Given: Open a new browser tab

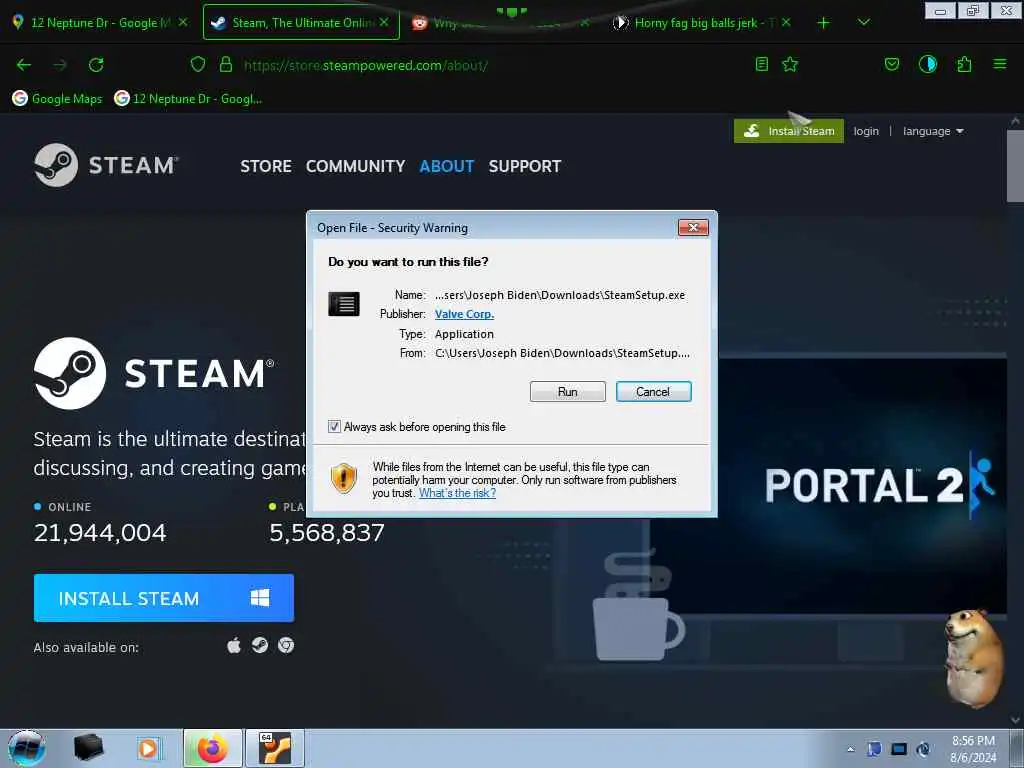Looking at the screenshot, I should coord(824,23).
